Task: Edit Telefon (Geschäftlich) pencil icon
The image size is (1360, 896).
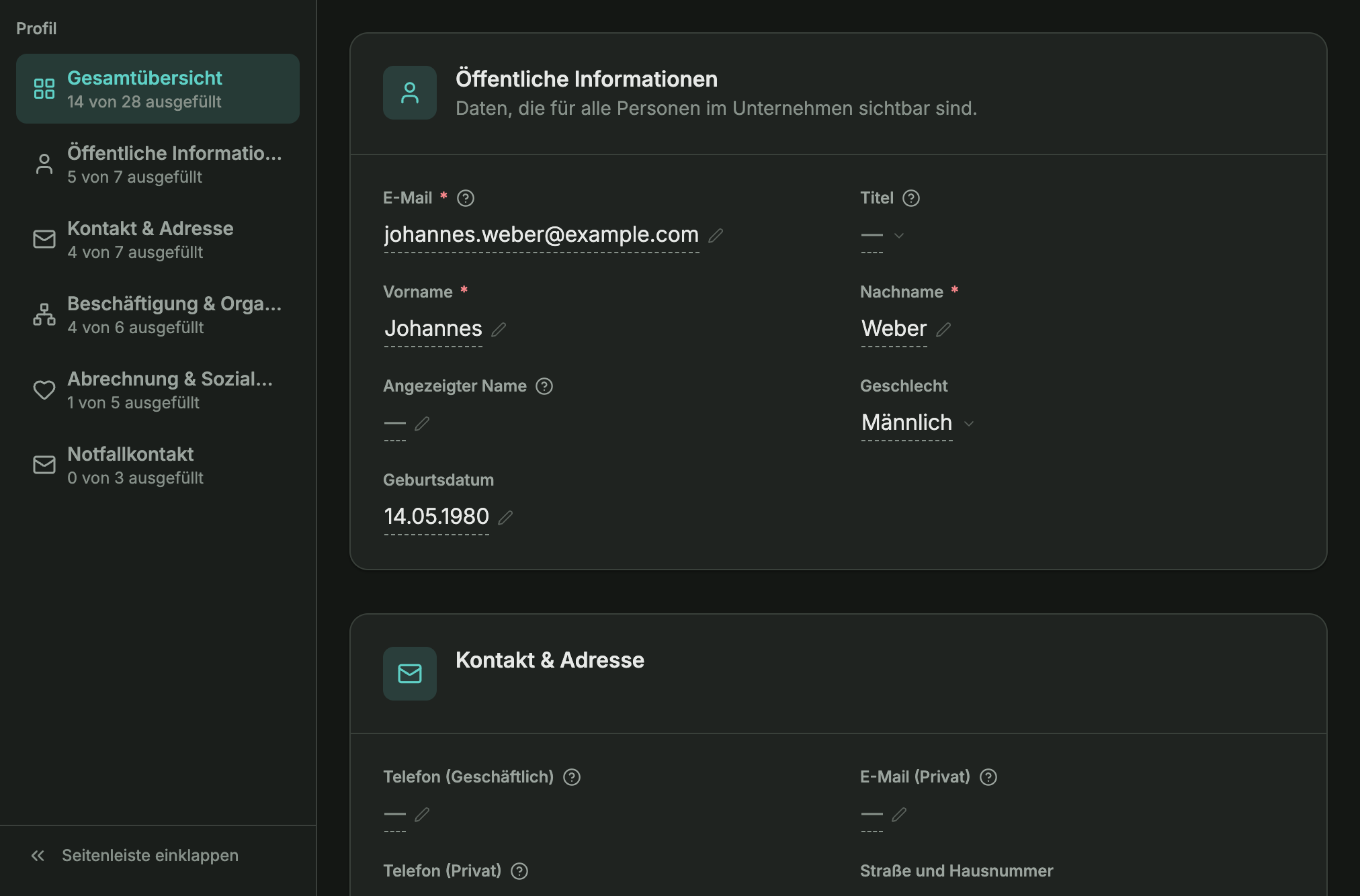Action: 422,814
